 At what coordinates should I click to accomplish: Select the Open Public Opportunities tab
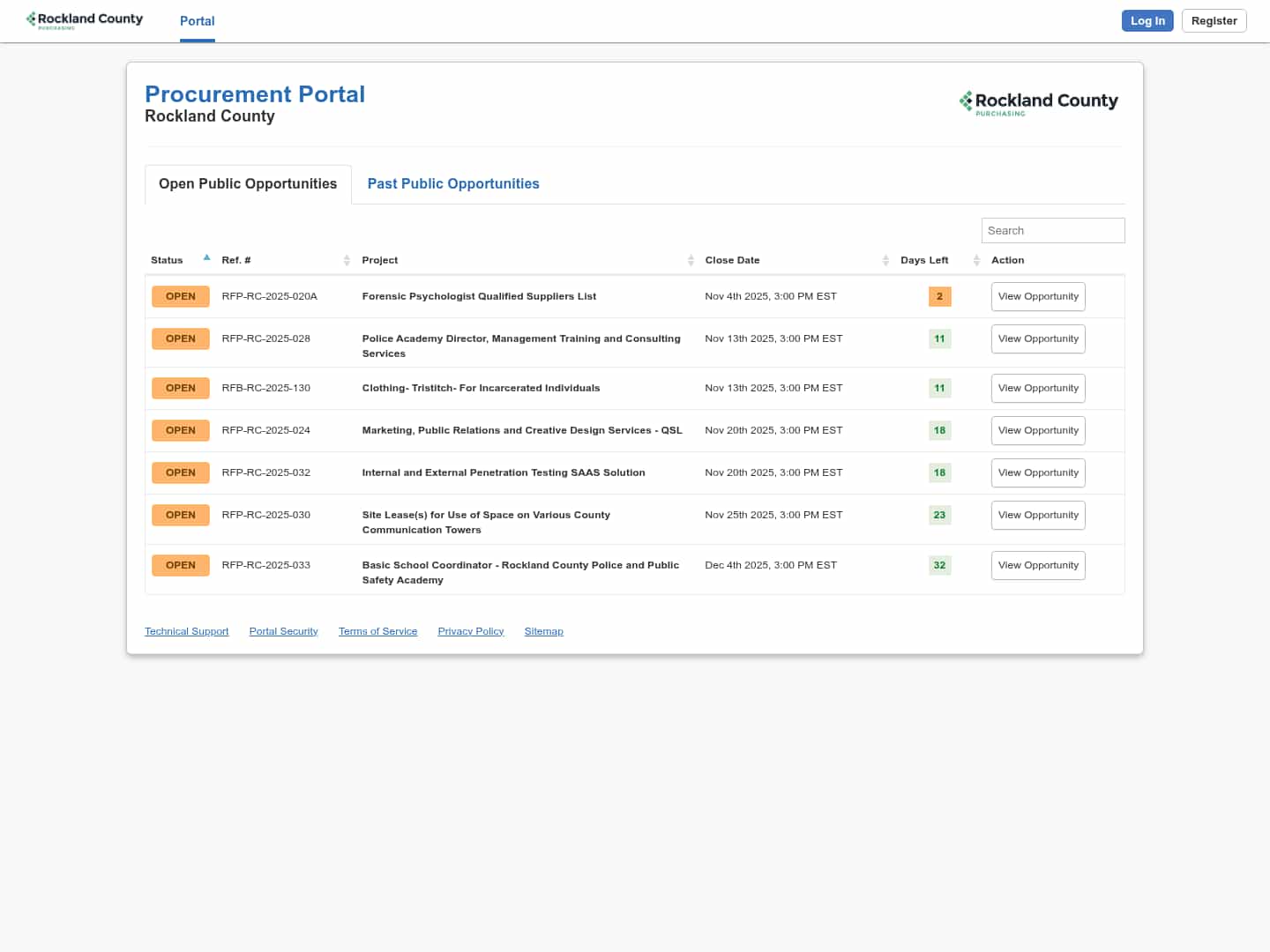tap(248, 183)
